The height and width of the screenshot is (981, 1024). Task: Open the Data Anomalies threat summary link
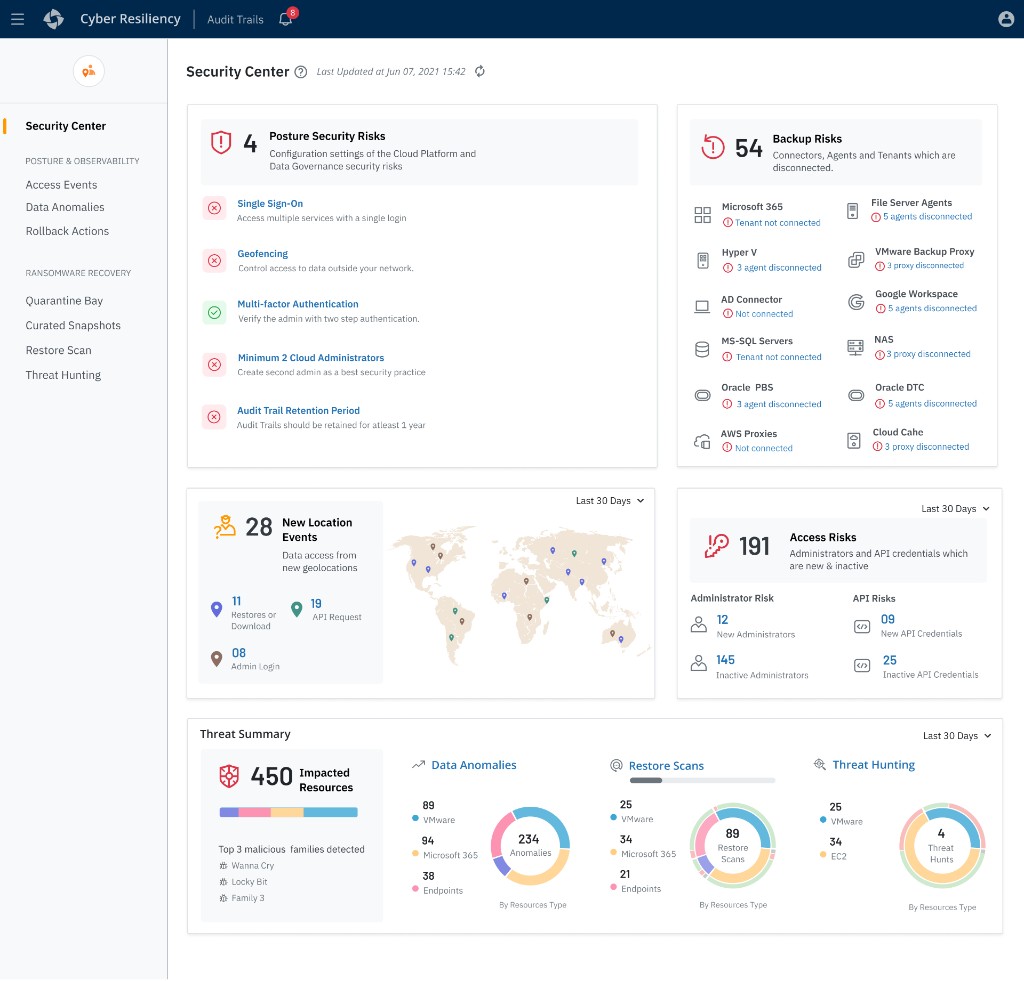click(x=473, y=765)
